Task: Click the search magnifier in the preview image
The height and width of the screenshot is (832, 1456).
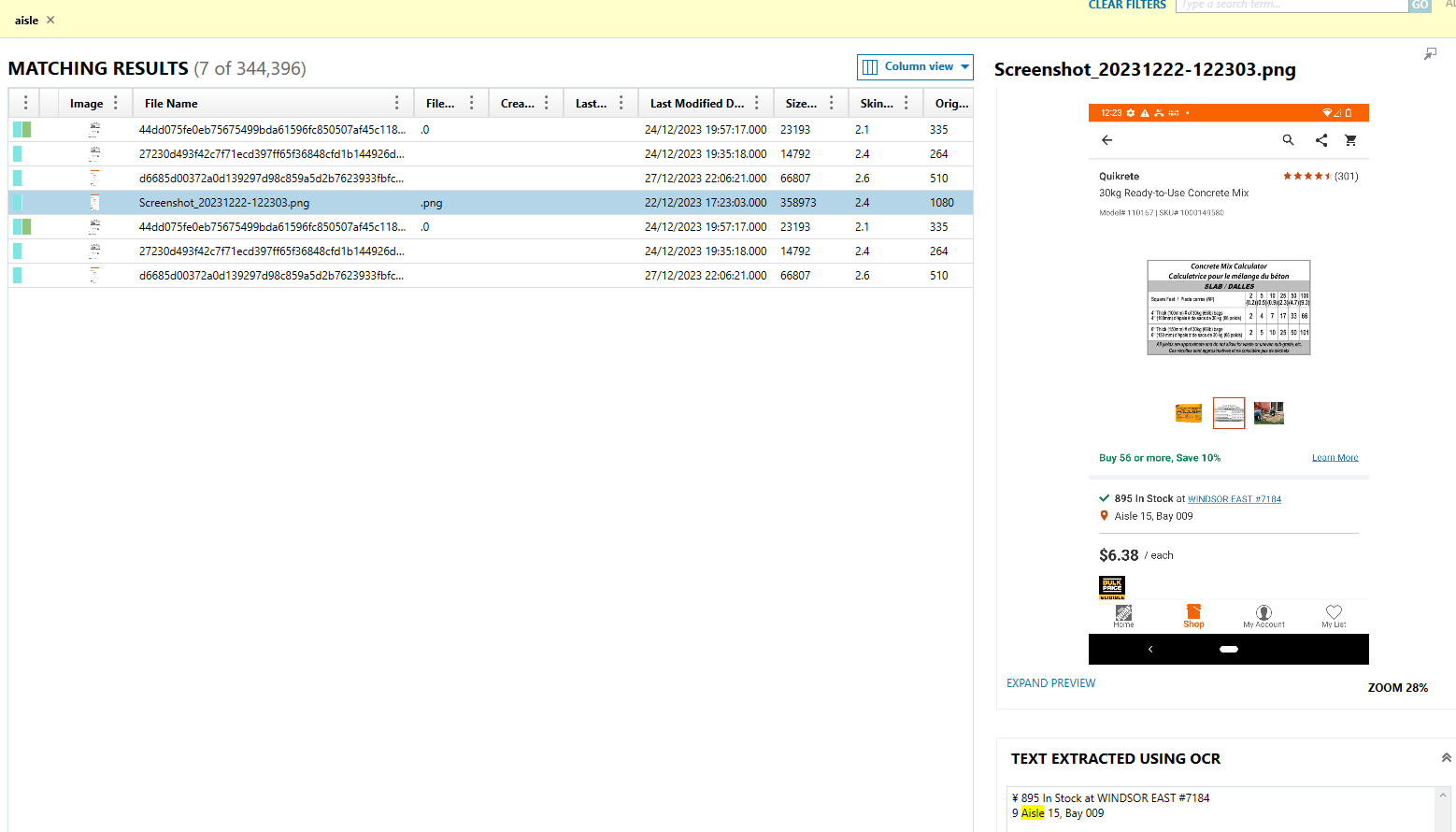Action: point(1288,140)
